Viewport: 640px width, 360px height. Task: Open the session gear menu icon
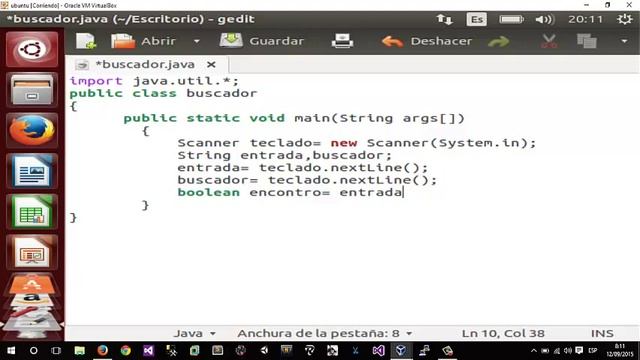coord(624,19)
